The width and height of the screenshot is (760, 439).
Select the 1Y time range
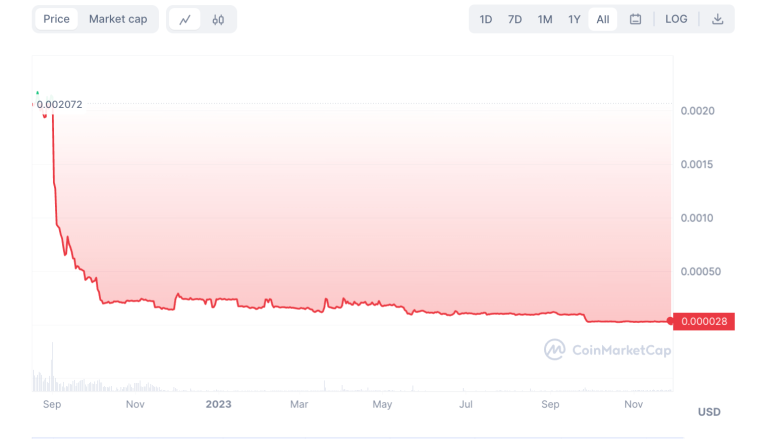(x=574, y=19)
